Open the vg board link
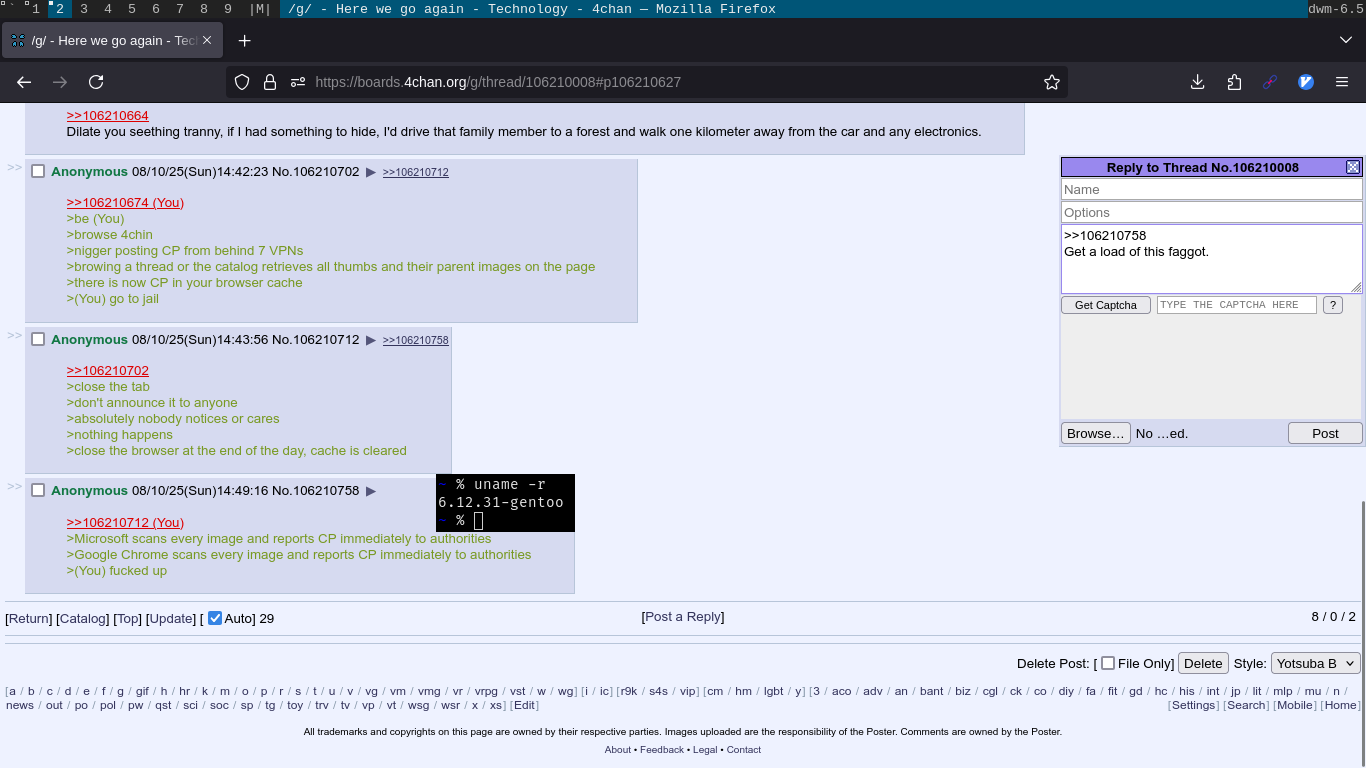 [371, 691]
